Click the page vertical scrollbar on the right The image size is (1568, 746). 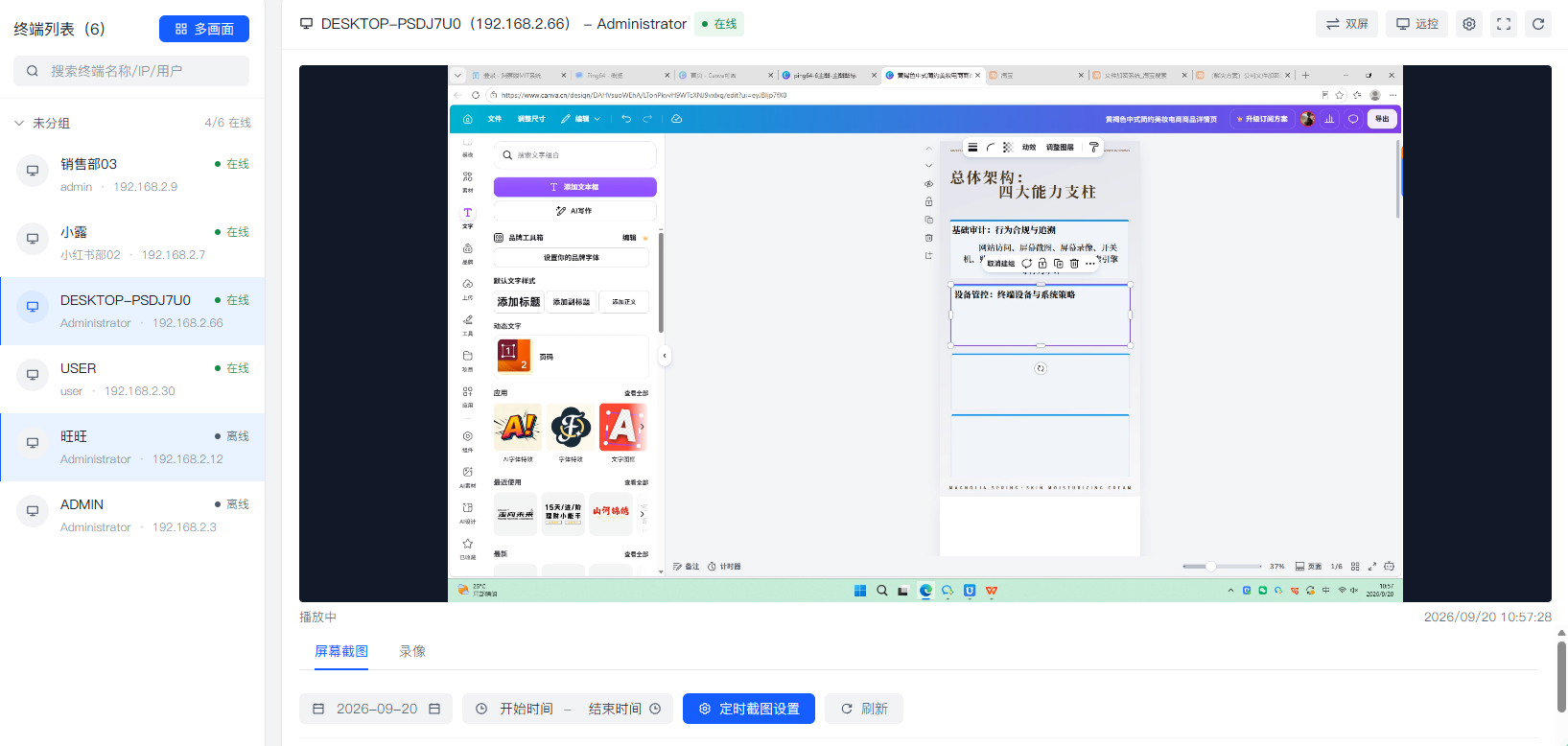1561,676
